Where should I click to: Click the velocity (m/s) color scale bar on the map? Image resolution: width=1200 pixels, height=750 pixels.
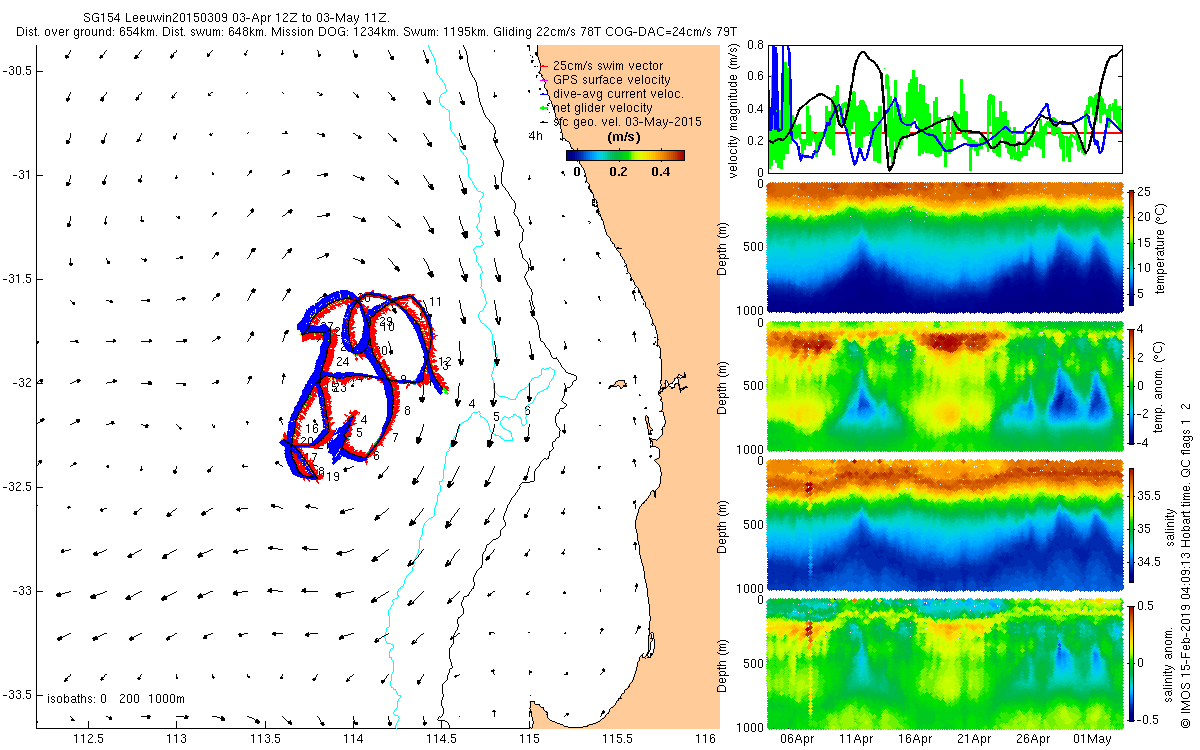[625, 155]
